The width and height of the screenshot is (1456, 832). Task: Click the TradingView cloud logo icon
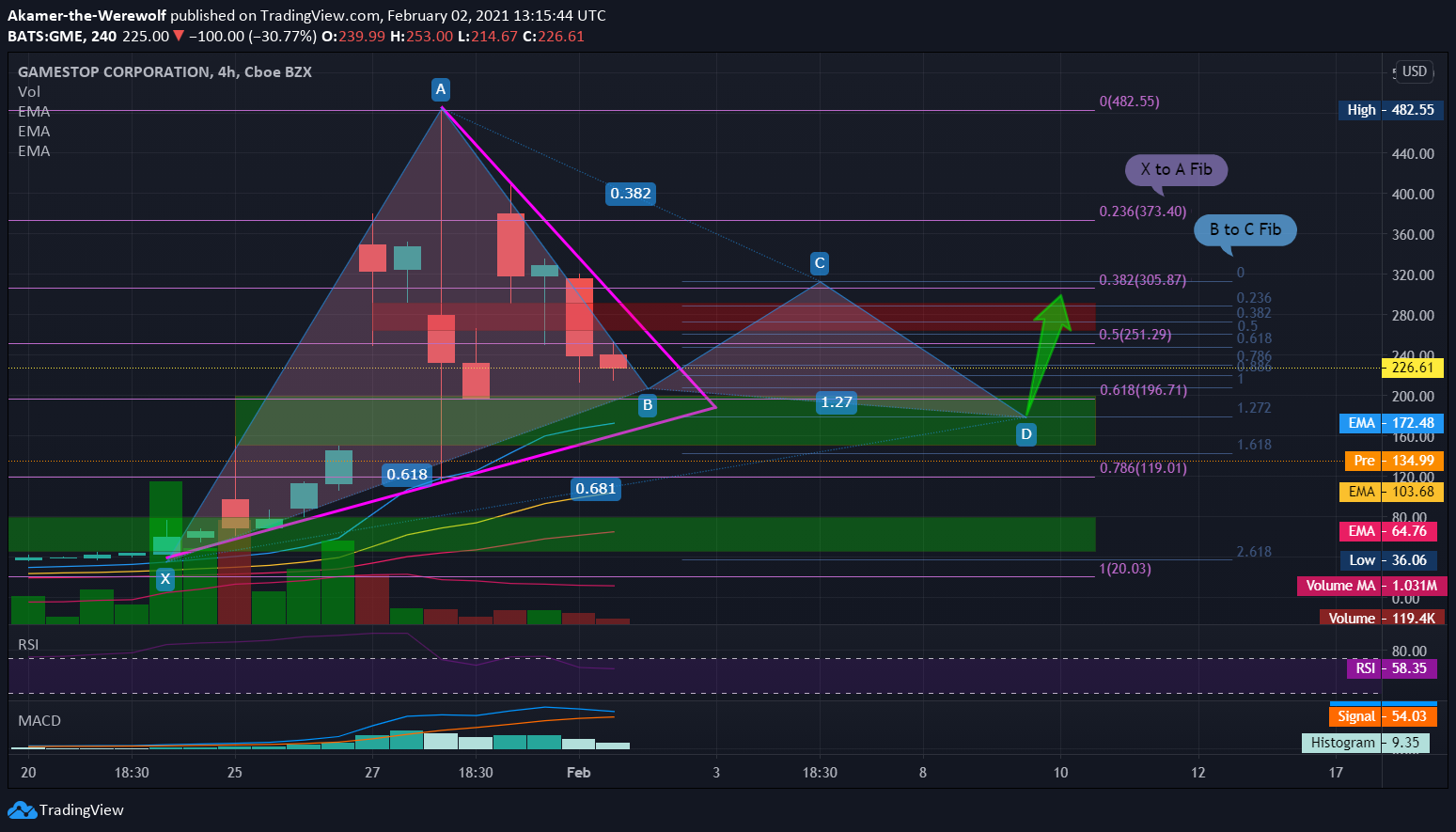[x=22, y=810]
